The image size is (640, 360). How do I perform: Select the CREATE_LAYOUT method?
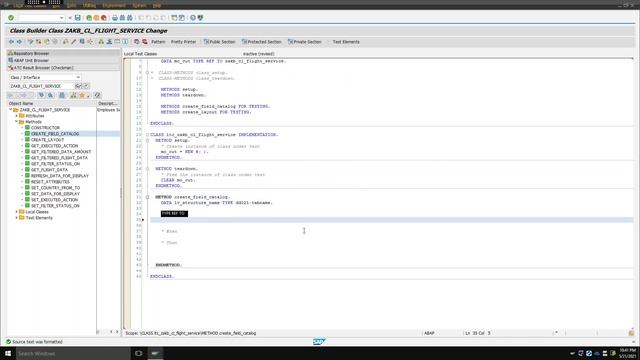47,140
